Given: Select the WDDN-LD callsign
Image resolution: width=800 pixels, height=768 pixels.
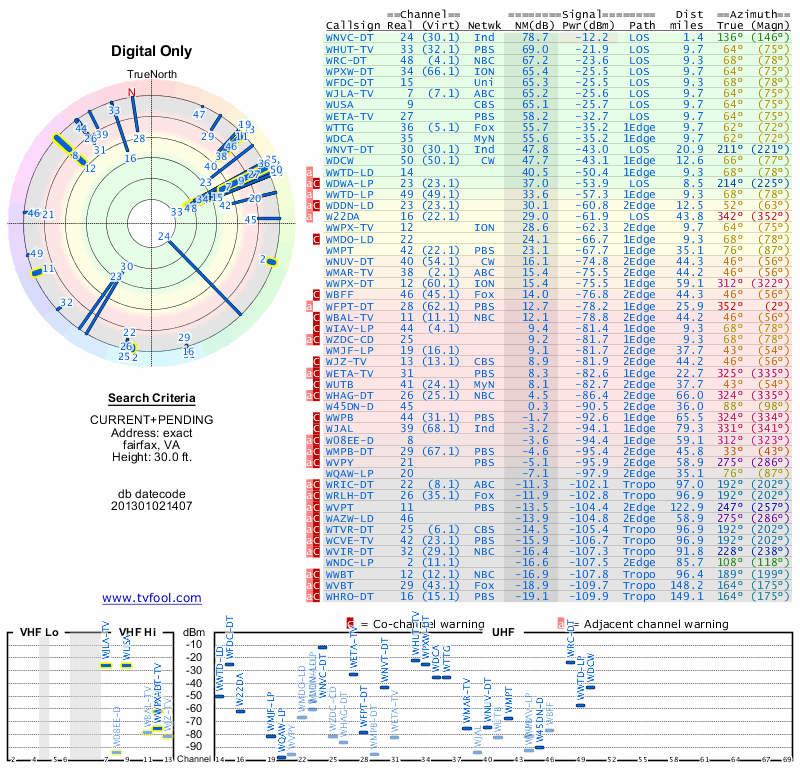Looking at the screenshot, I should click(349, 206).
